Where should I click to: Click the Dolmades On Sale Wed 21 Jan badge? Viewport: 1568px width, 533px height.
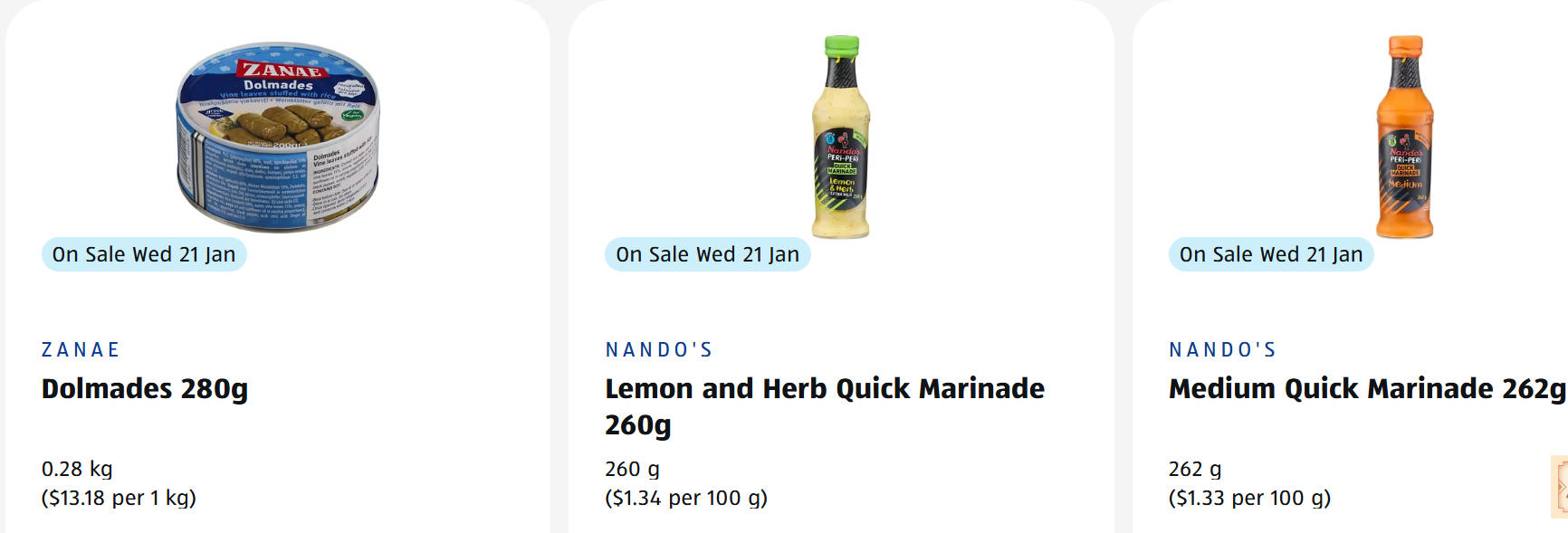(144, 254)
